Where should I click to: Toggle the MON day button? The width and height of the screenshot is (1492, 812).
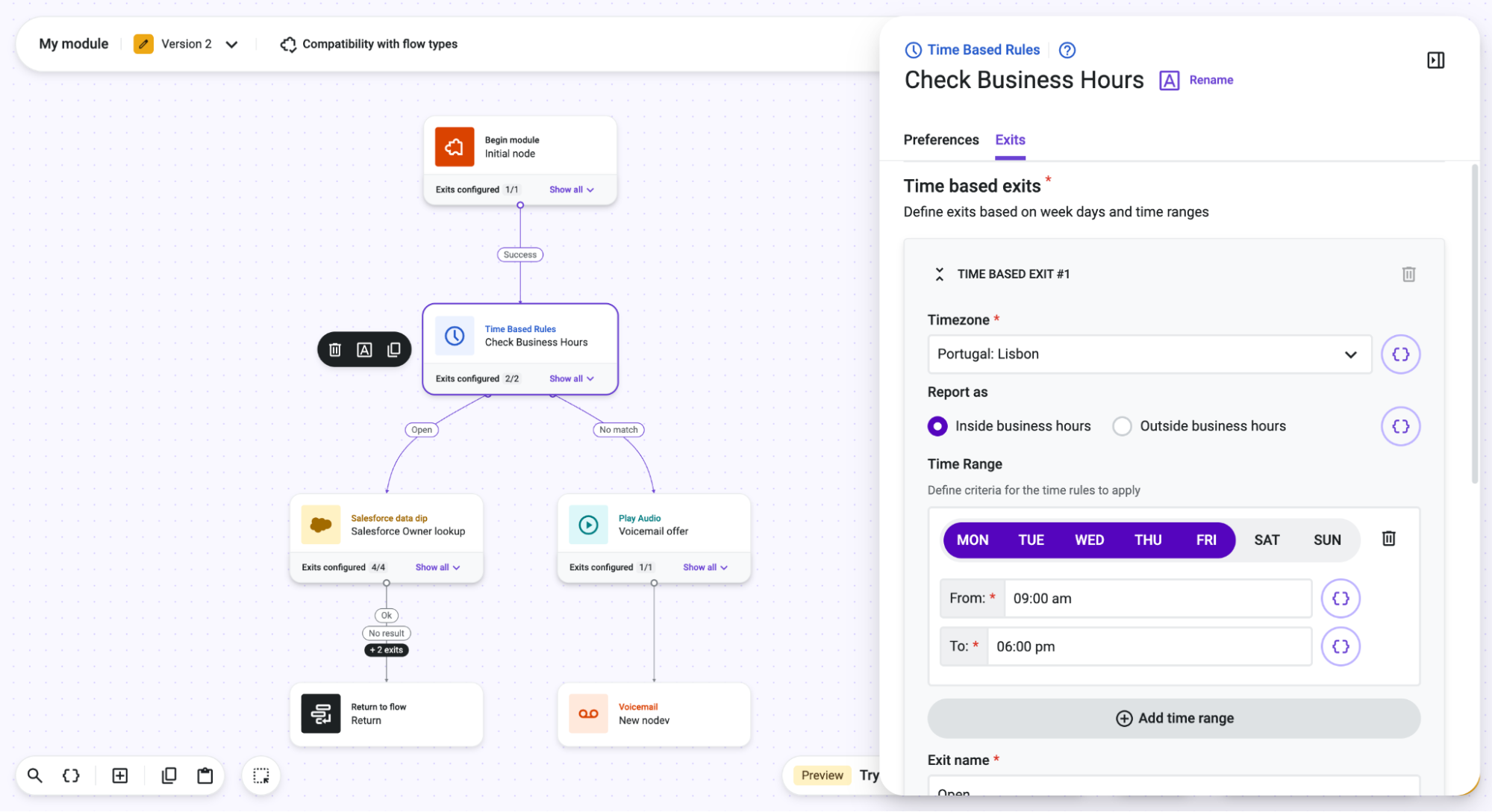(973, 540)
